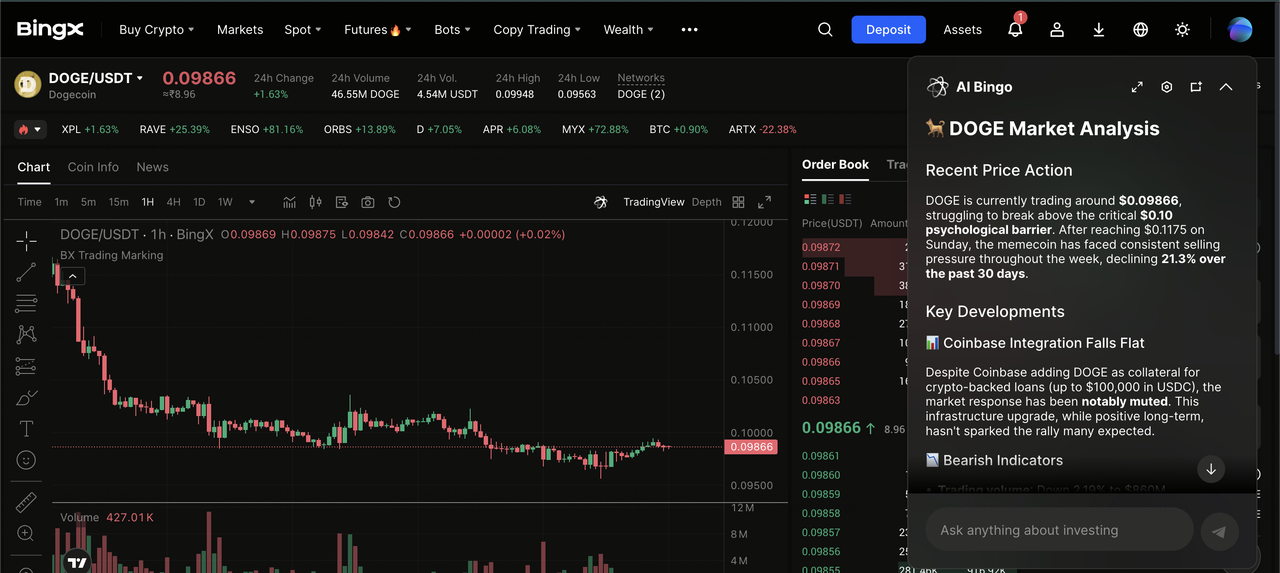This screenshot has height=573, width=1280.
Task: Select the text annotation tool
Action: coord(26,429)
